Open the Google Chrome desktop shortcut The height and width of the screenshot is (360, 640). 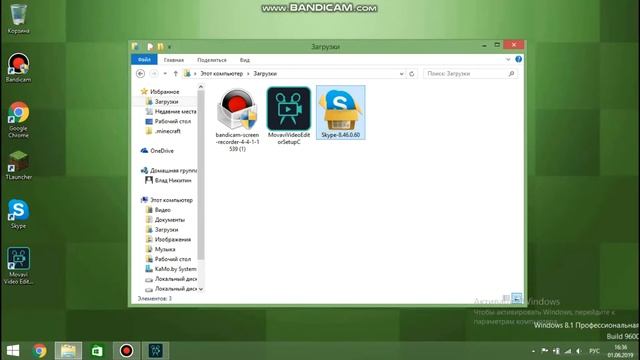[x=18, y=119]
